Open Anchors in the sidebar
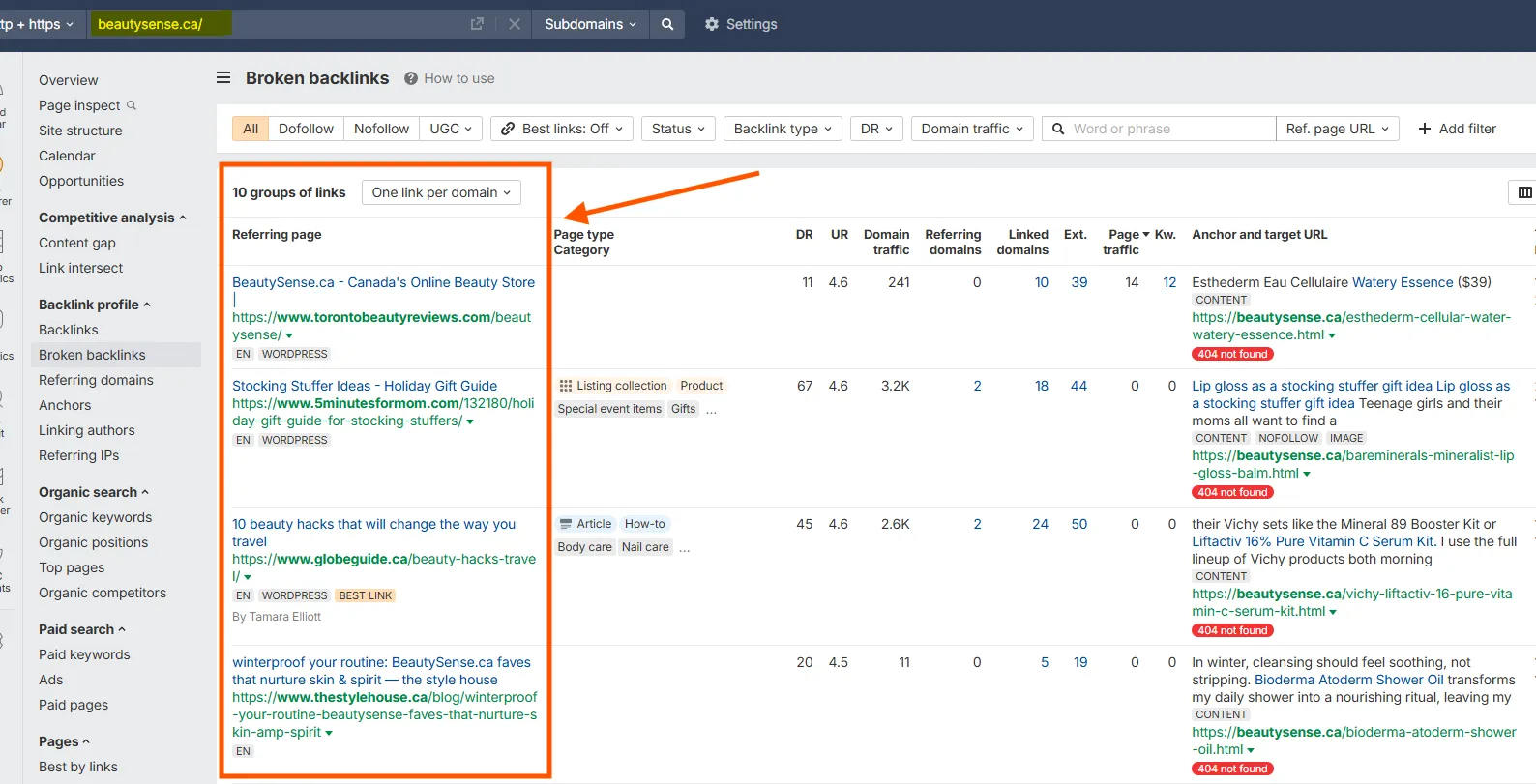Screen dimensions: 1536x784 point(65,405)
